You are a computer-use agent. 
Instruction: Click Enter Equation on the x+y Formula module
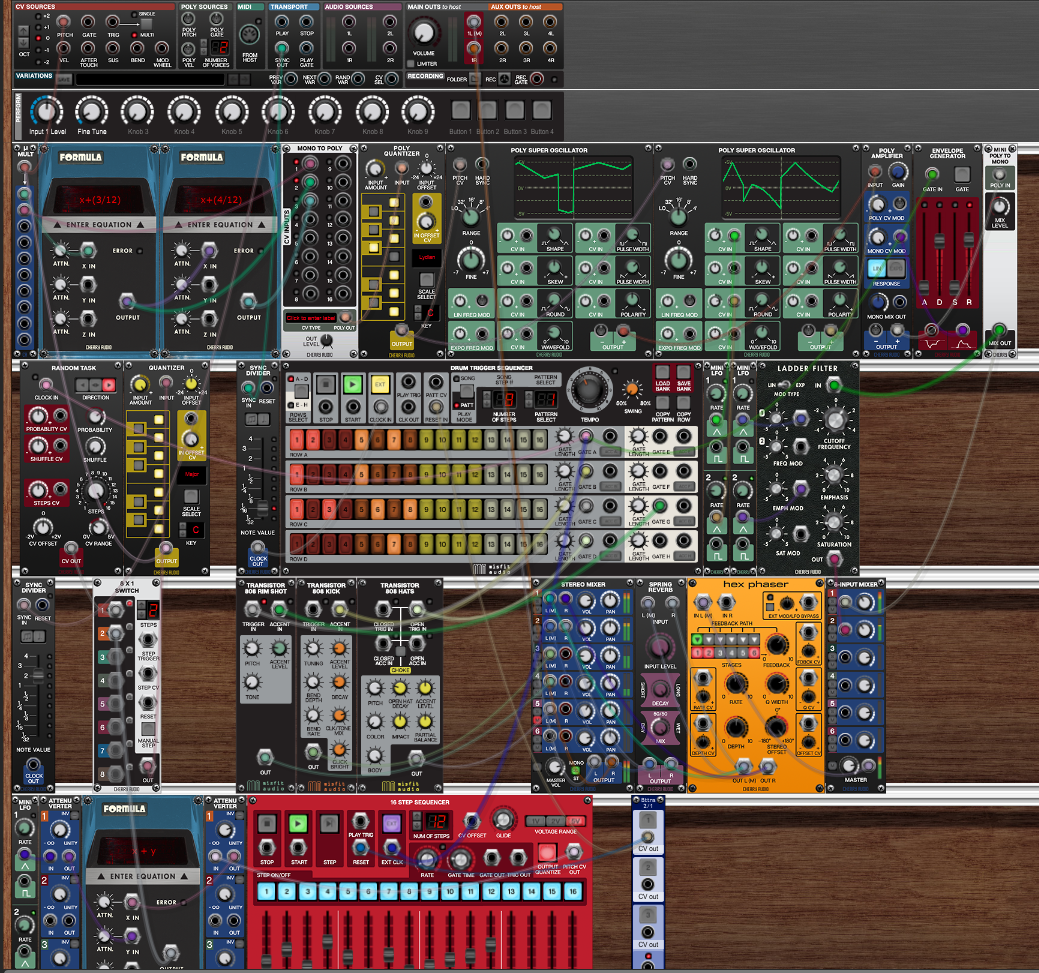coord(143,876)
